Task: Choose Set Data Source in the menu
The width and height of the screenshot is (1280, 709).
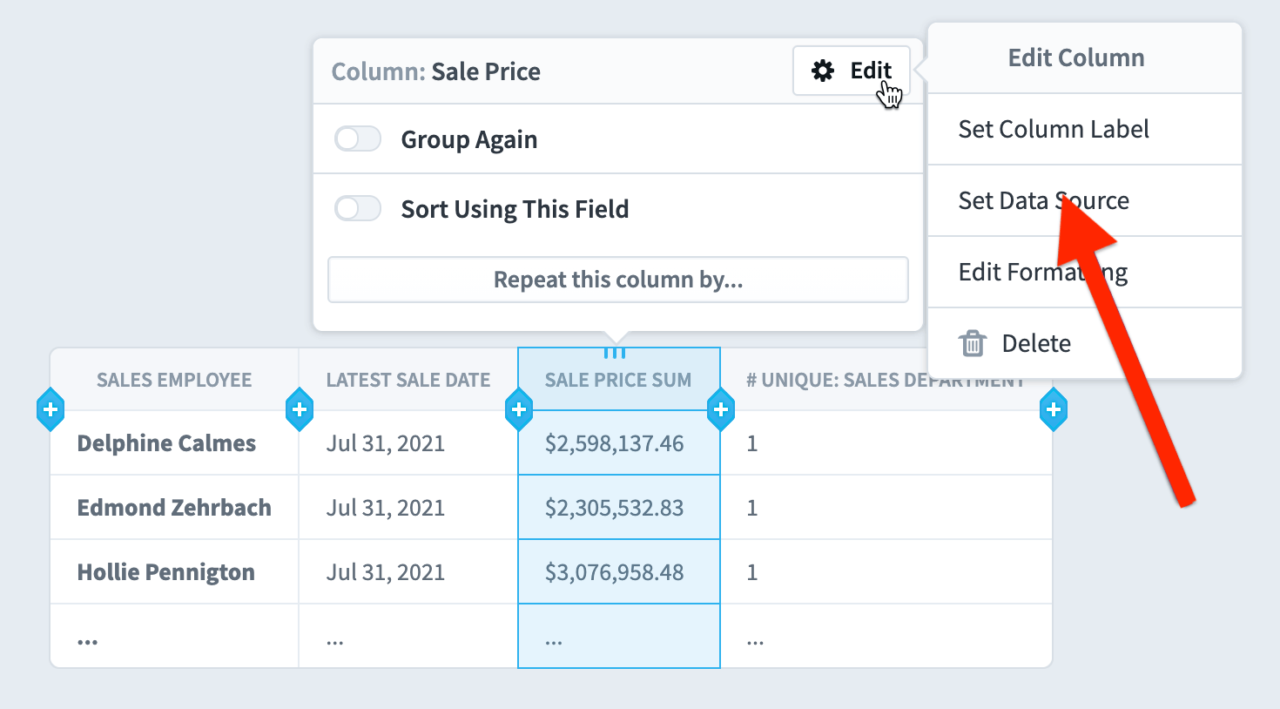Action: (1043, 200)
